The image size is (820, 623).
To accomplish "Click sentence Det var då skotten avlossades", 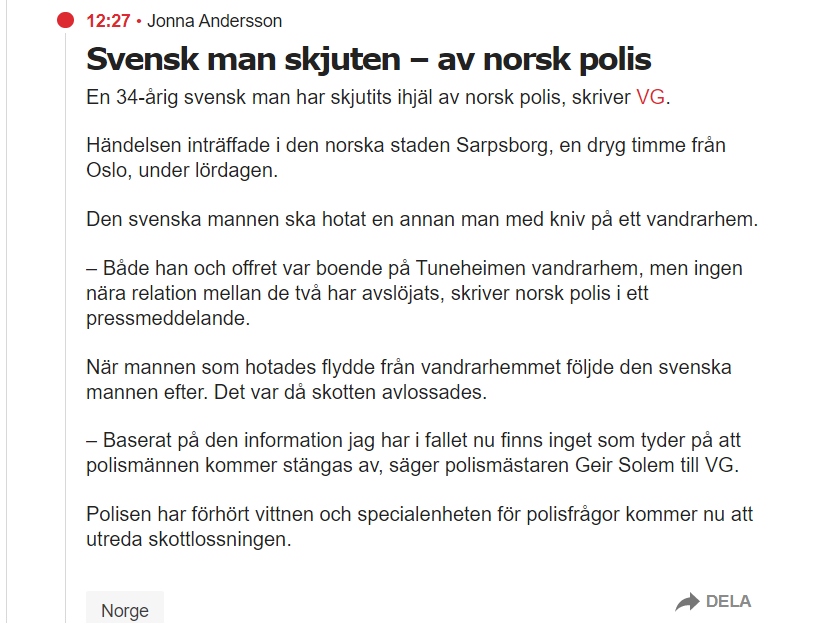I will (x=350, y=392).
